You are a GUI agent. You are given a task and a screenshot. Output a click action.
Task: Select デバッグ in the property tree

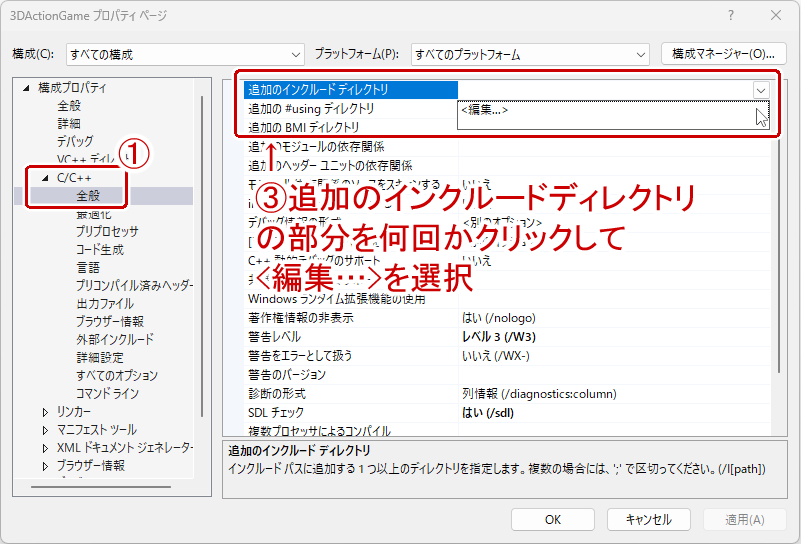(x=75, y=141)
